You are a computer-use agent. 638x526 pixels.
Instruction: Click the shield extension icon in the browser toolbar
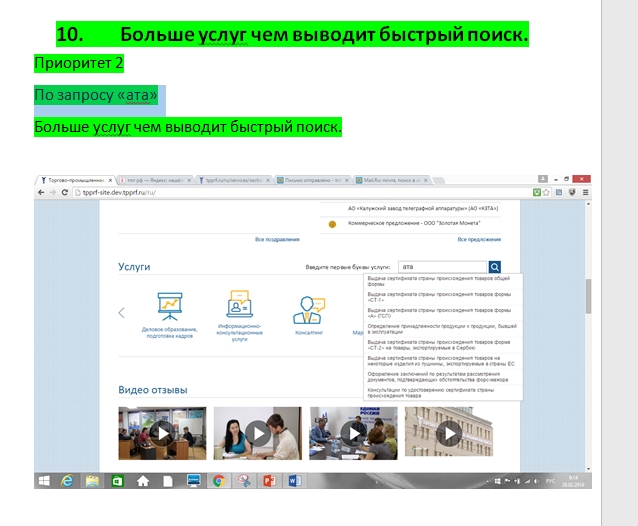pos(572,192)
